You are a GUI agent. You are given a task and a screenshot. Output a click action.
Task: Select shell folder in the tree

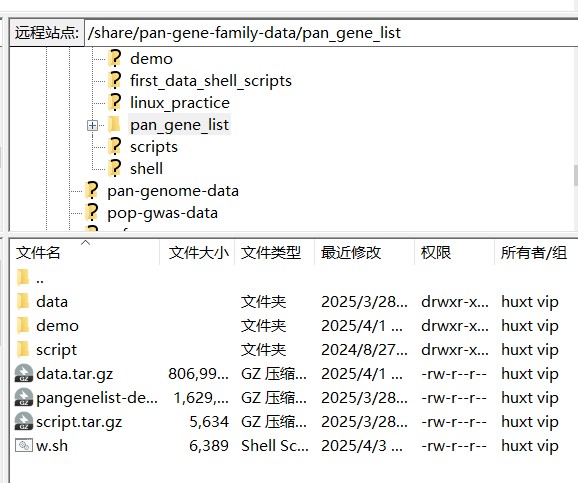point(146,169)
